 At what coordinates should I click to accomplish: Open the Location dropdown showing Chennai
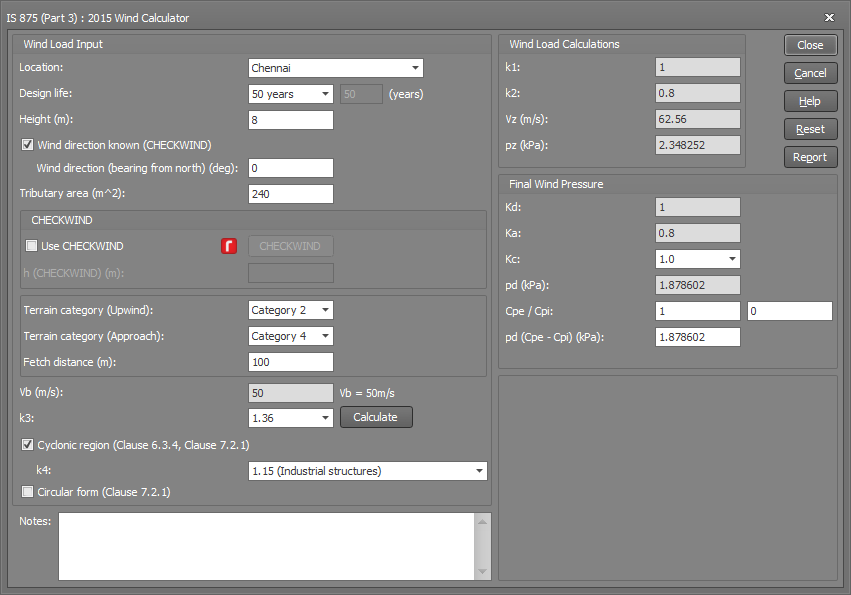[x=335, y=68]
